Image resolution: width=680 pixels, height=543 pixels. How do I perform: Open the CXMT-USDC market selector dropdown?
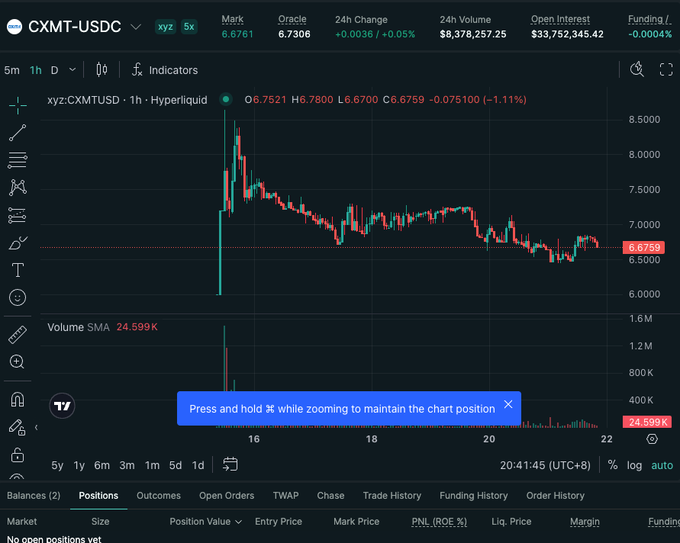[136, 27]
